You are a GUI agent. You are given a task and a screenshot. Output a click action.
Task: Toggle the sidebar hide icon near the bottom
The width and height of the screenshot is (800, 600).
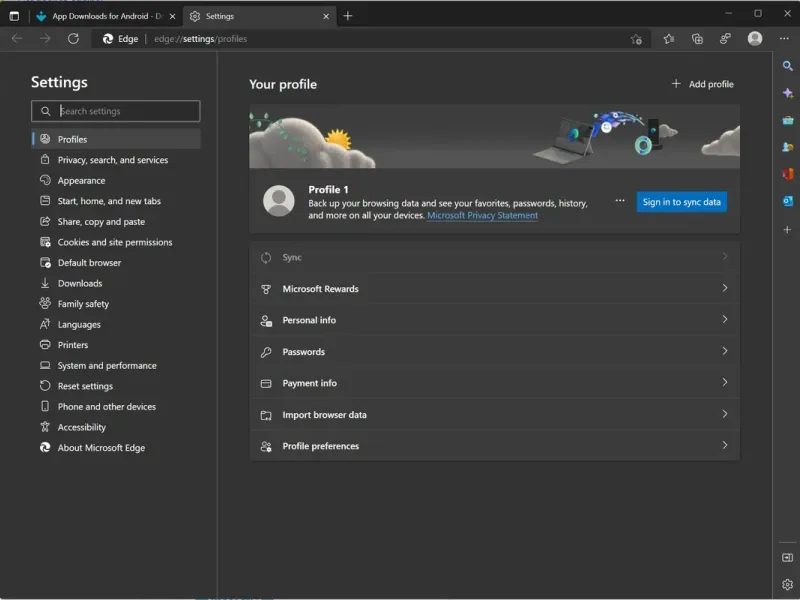pos(787,558)
